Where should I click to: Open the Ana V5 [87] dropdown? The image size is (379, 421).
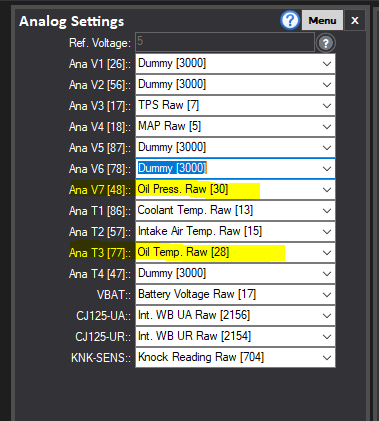tap(235, 148)
